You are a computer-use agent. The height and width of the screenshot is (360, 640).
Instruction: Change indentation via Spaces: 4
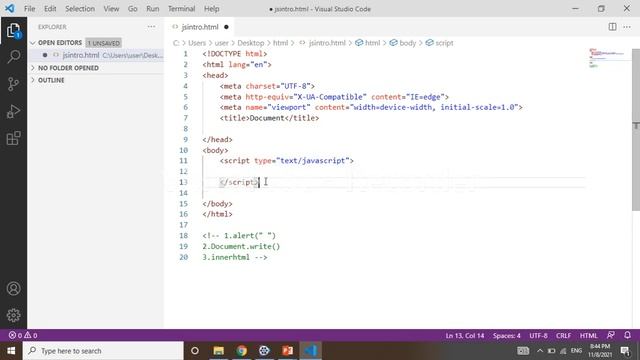pyautogui.click(x=507, y=336)
